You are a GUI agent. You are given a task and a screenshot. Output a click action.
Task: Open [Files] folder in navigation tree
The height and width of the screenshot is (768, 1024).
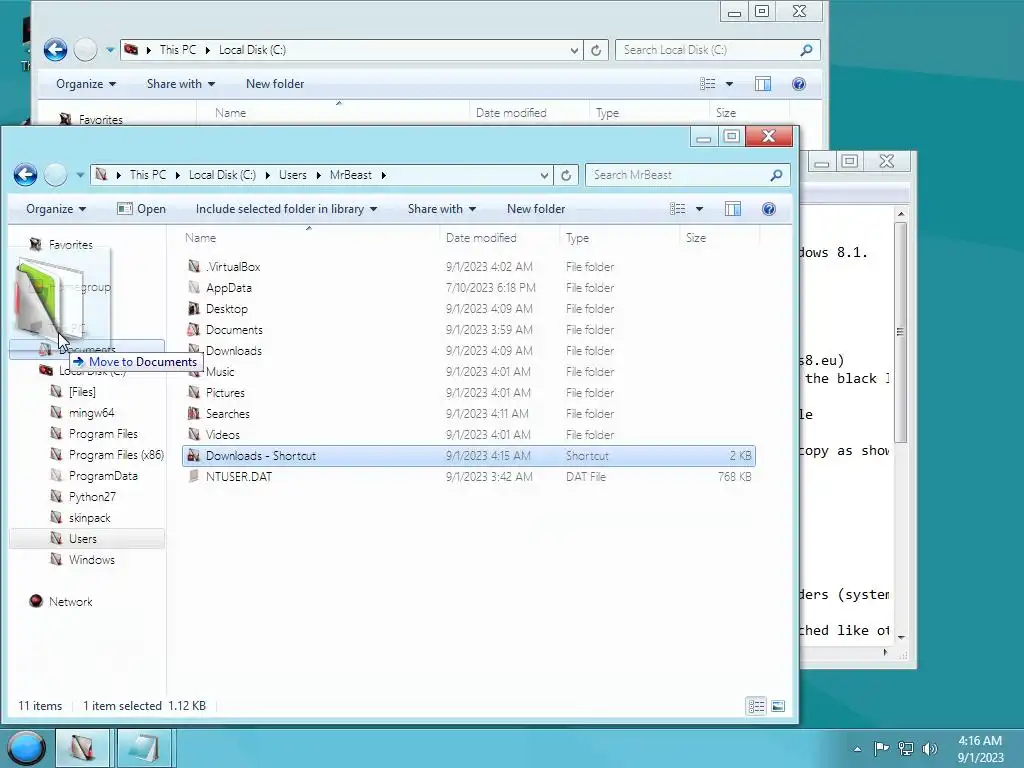coord(82,392)
